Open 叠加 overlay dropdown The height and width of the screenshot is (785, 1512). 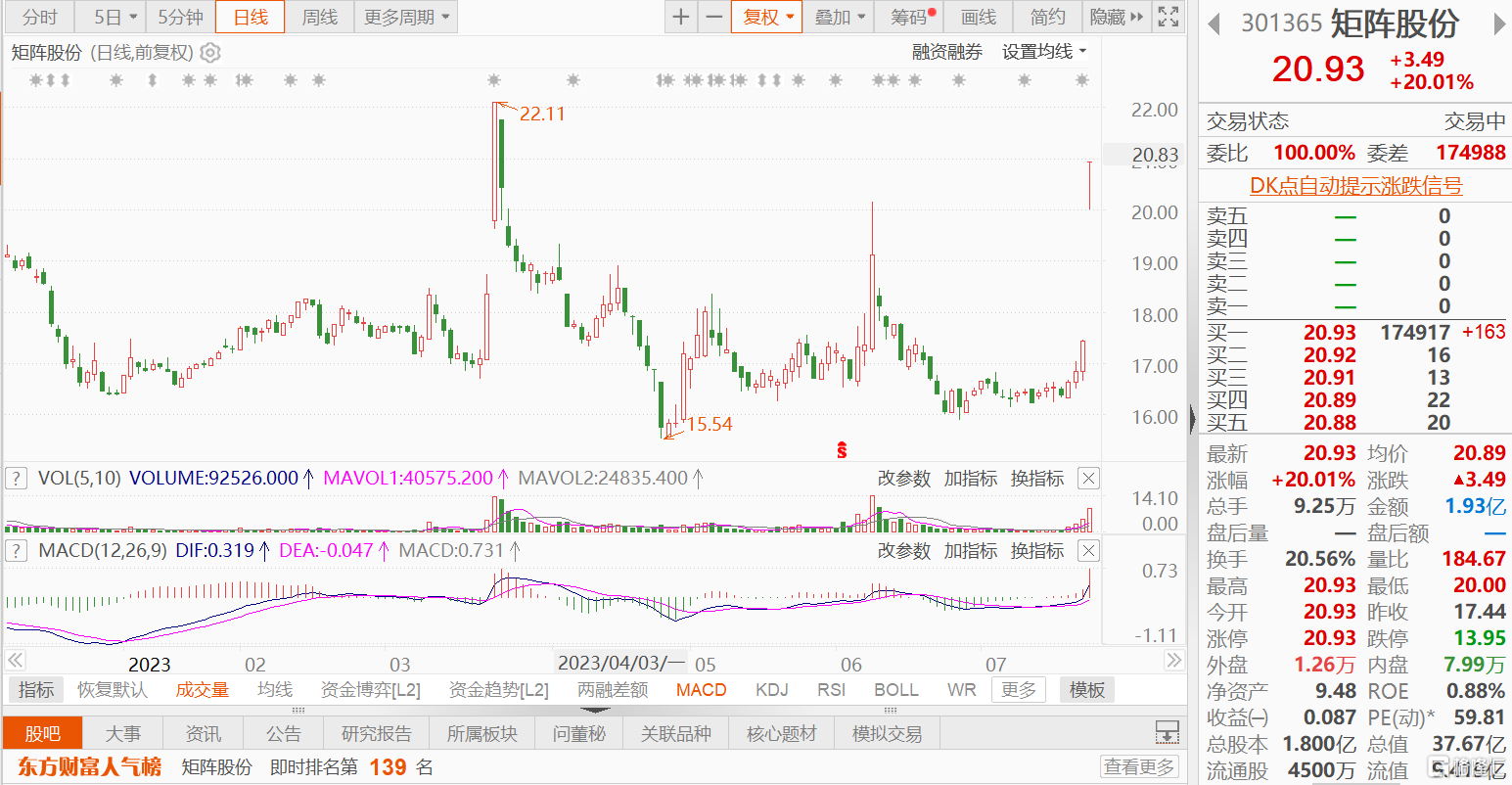coord(840,17)
